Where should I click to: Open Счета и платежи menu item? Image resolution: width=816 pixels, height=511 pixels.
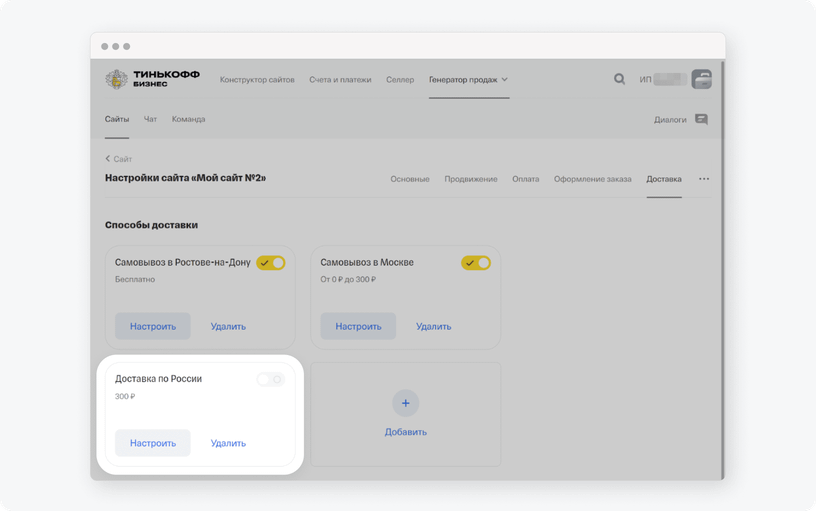(x=340, y=80)
